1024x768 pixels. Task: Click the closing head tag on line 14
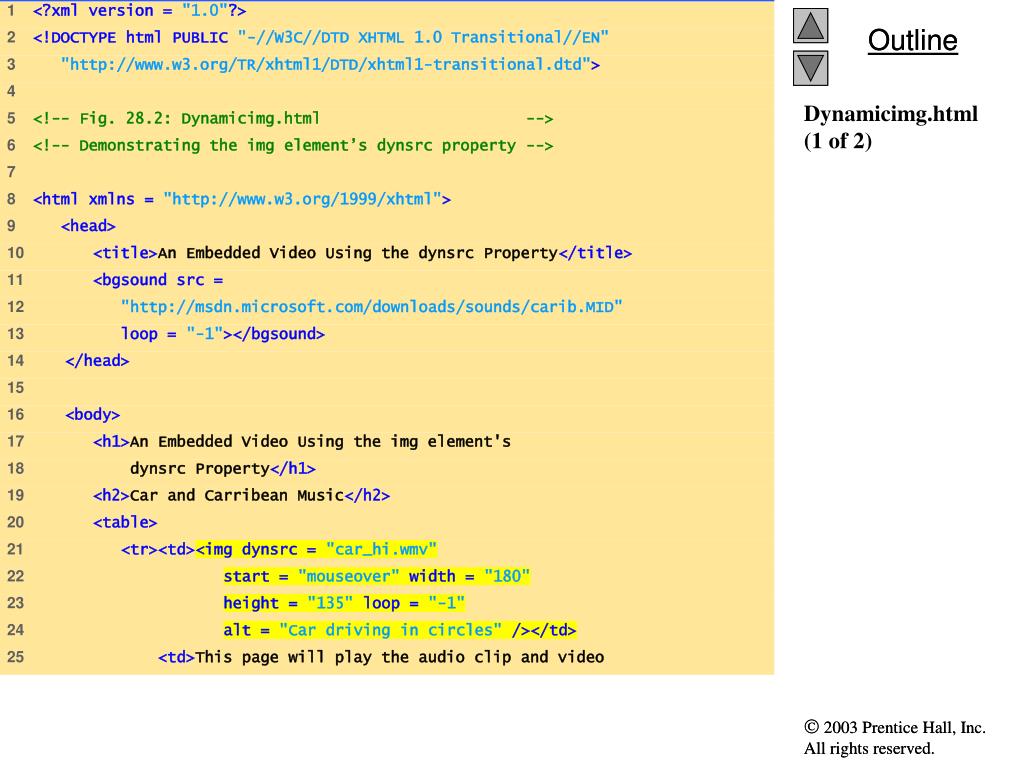(97, 360)
